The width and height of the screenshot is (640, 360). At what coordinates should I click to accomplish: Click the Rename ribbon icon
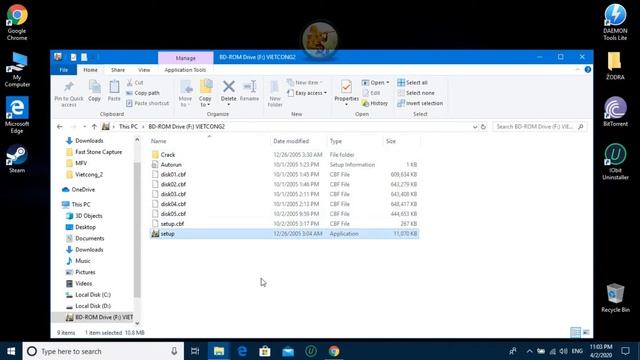tap(249, 91)
